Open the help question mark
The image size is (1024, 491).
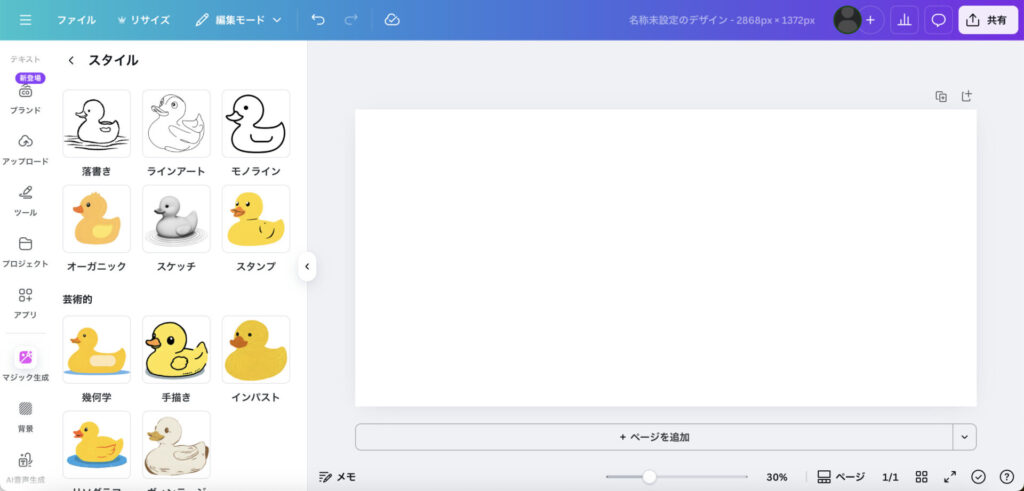point(1006,477)
